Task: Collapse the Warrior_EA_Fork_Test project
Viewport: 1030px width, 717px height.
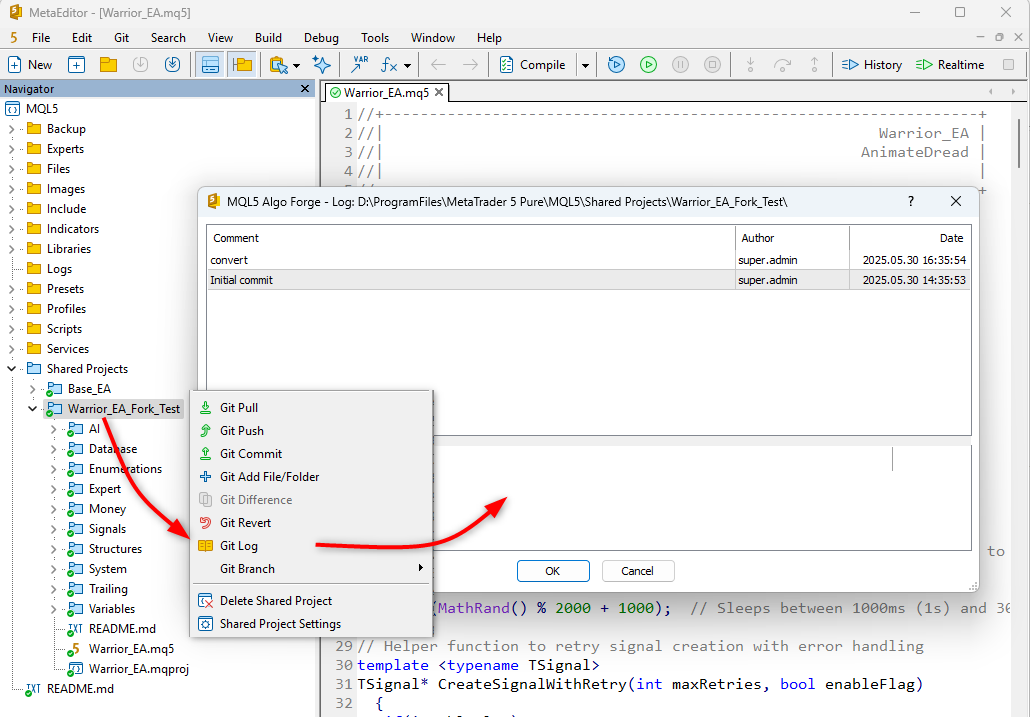Action: click(32, 409)
